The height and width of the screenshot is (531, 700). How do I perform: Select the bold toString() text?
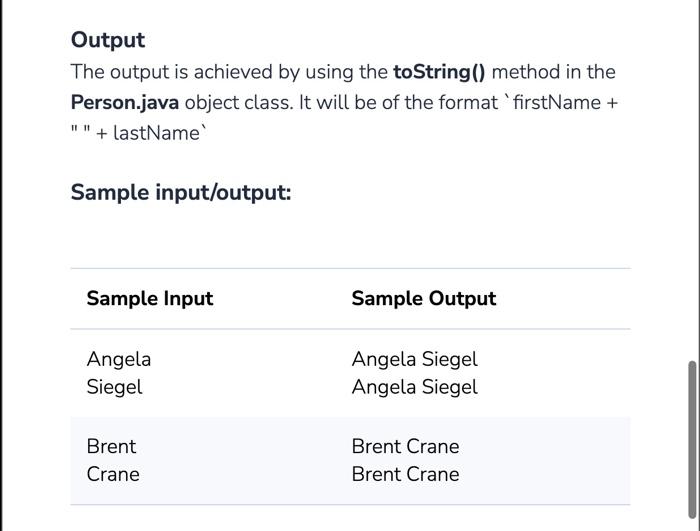439,72
